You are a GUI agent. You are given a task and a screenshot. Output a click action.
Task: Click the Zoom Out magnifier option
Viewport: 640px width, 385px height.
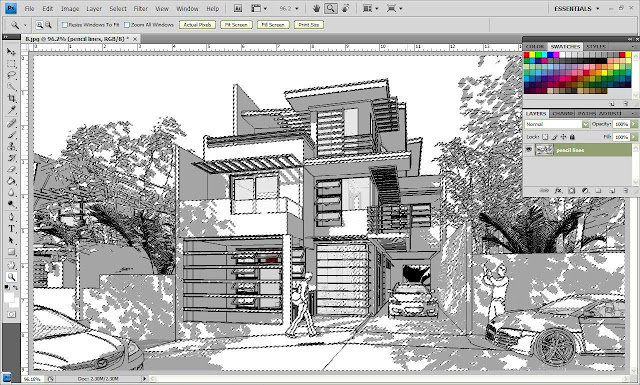point(48,25)
